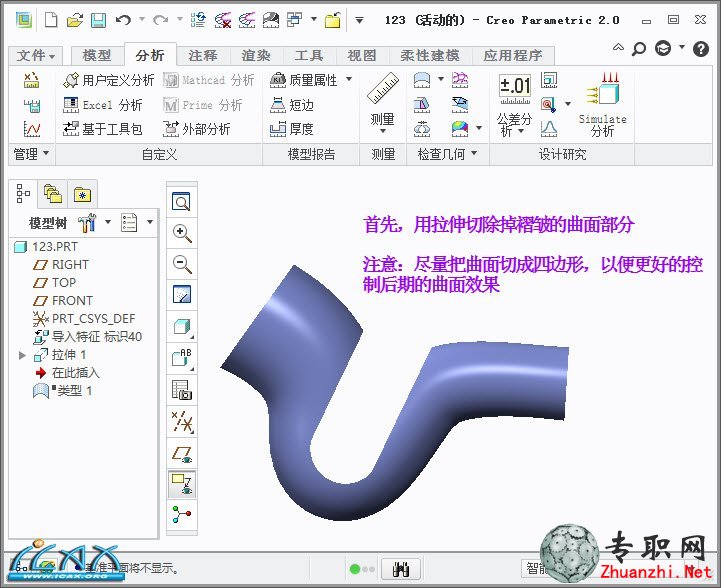Launch Simulate 分析
The height and width of the screenshot is (588, 721).
[x=602, y=105]
